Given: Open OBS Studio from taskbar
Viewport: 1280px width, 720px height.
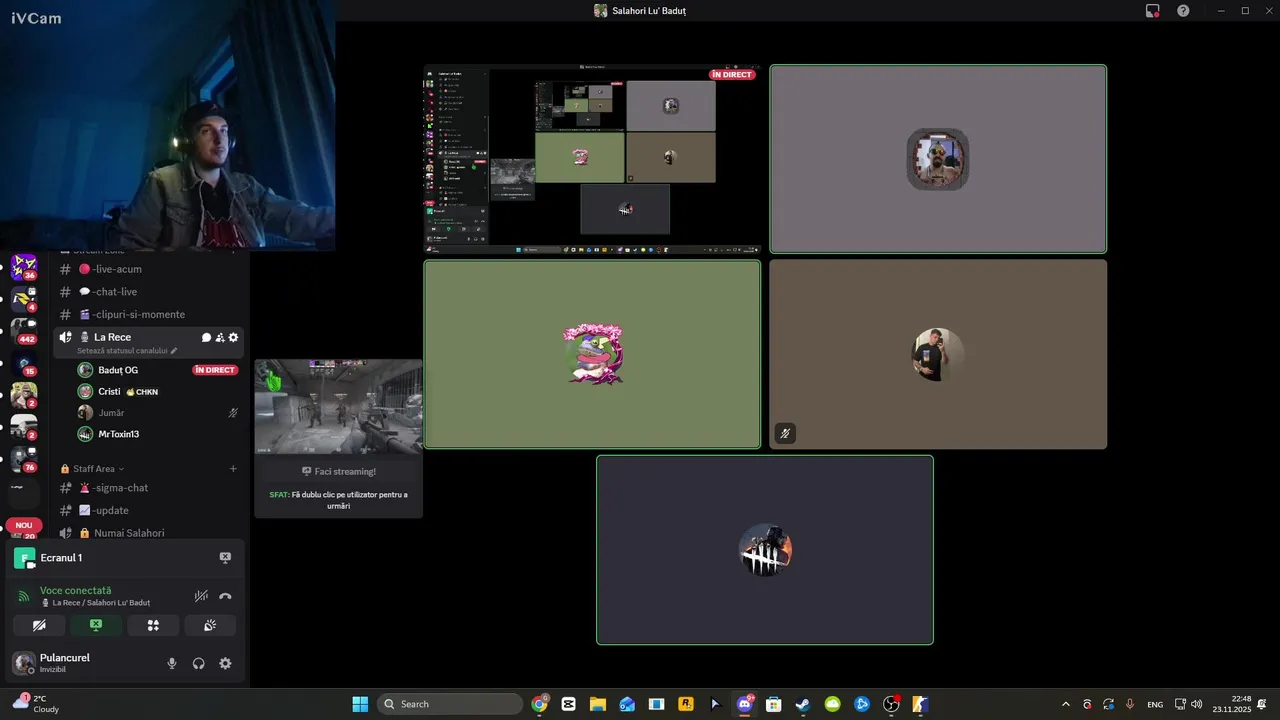Looking at the screenshot, I should tap(891, 704).
